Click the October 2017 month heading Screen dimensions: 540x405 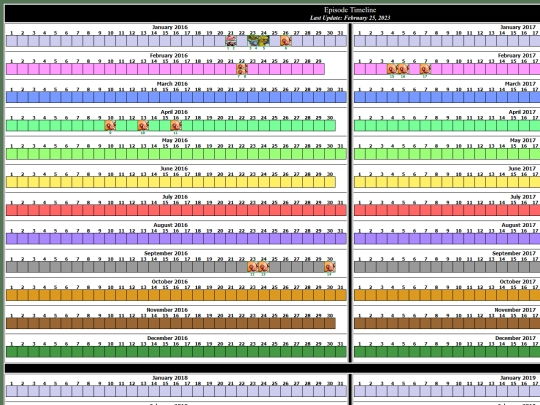518,281
